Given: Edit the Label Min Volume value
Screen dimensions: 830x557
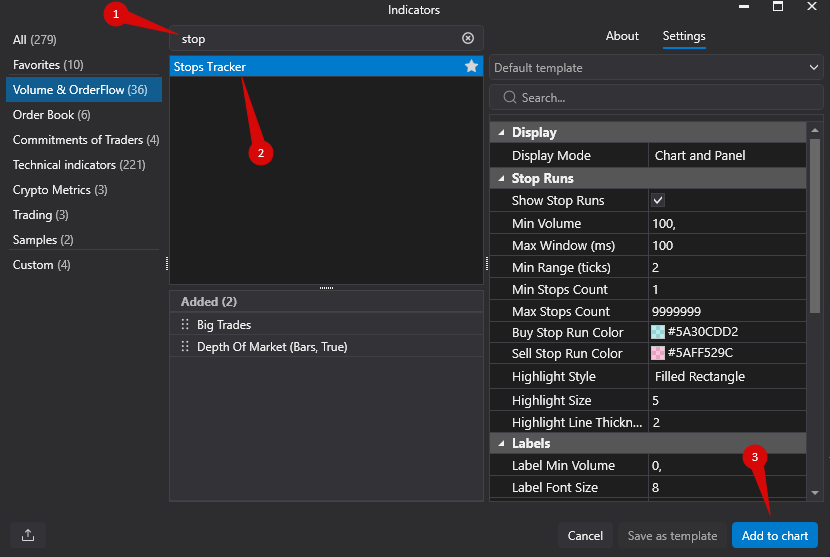Looking at the screenshot, I should click(727, 465).
